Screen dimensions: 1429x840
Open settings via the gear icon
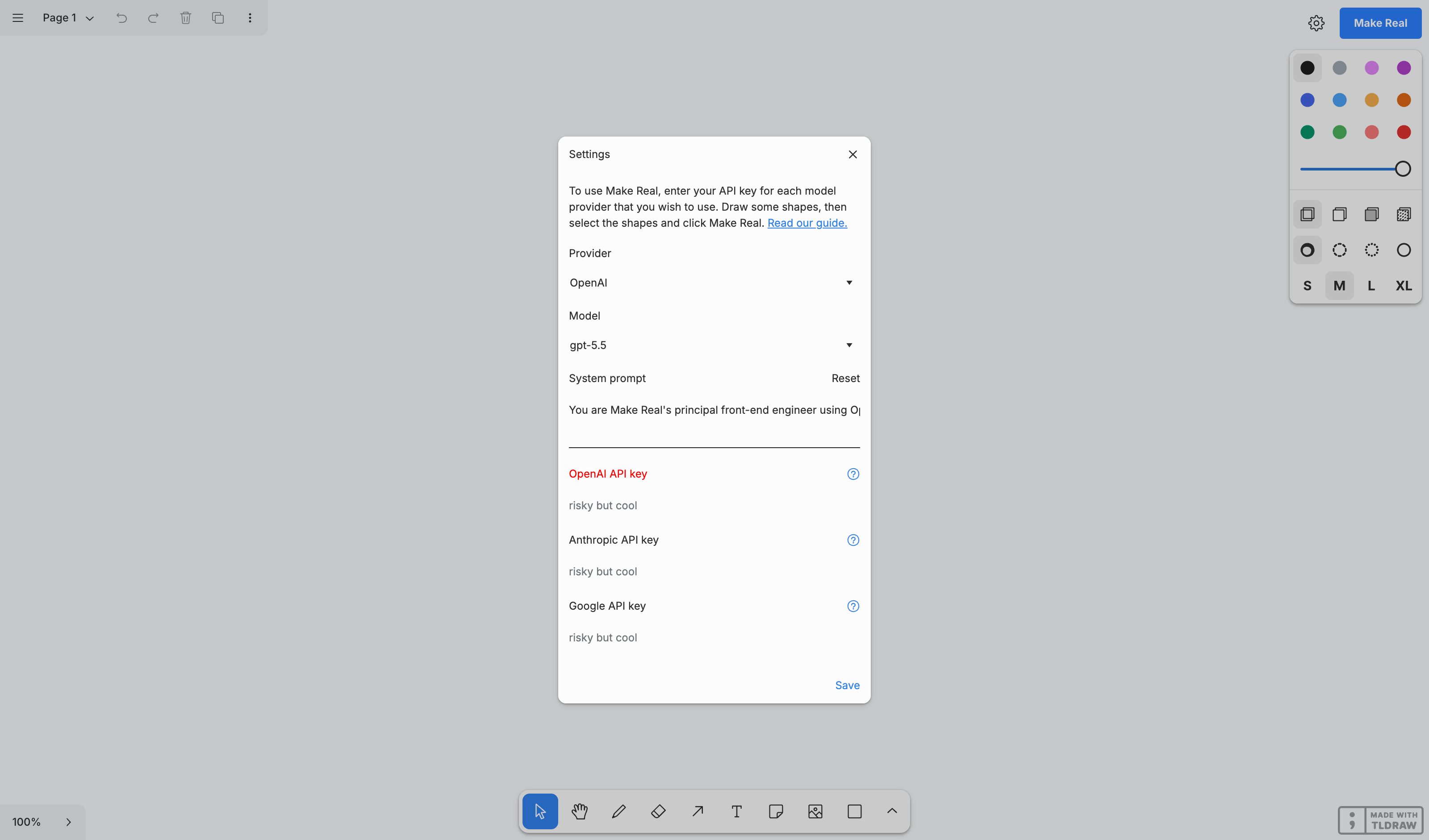[1316, 23]
